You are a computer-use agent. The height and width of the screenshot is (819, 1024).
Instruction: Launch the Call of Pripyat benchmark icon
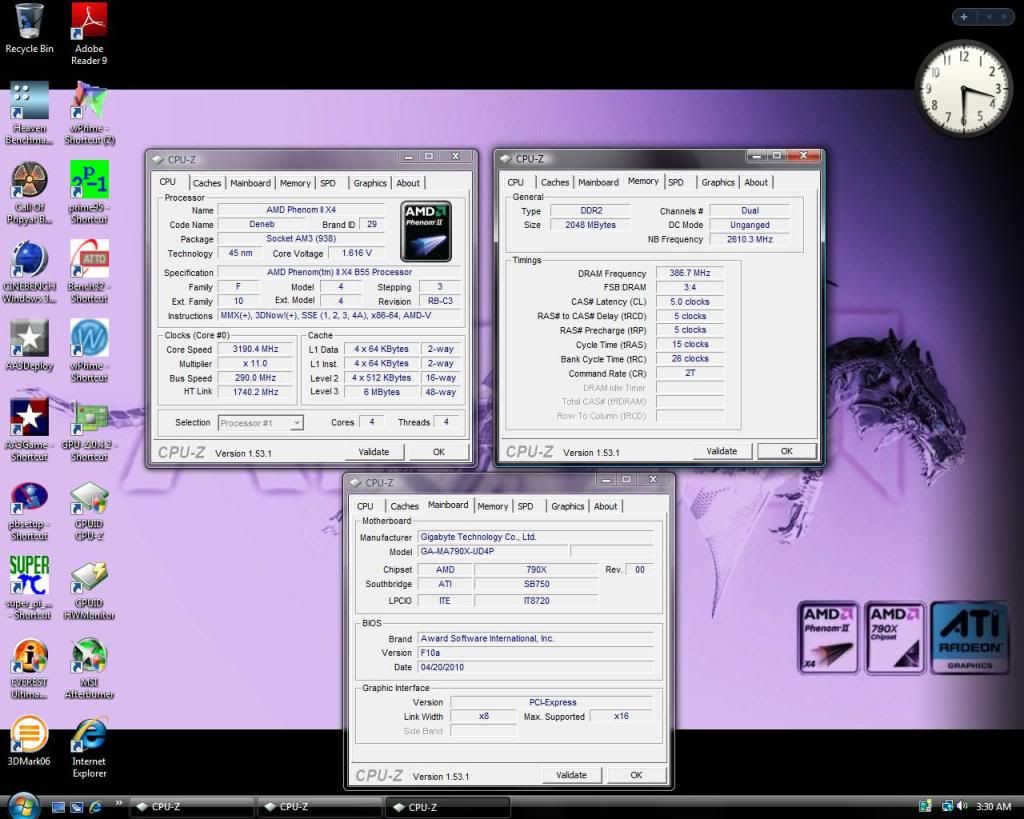[29, 181]
